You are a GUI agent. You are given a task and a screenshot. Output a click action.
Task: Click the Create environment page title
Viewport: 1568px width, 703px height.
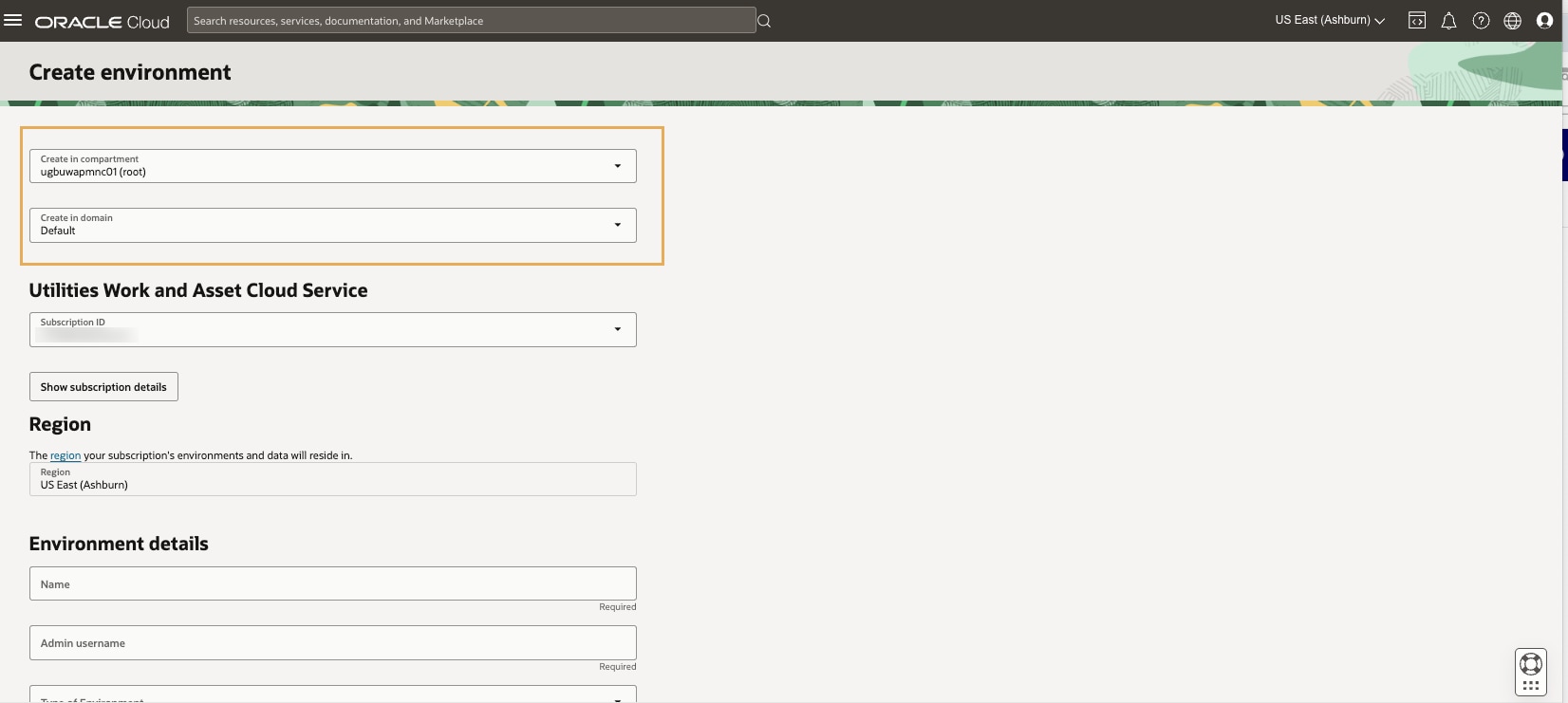(130, 72)
